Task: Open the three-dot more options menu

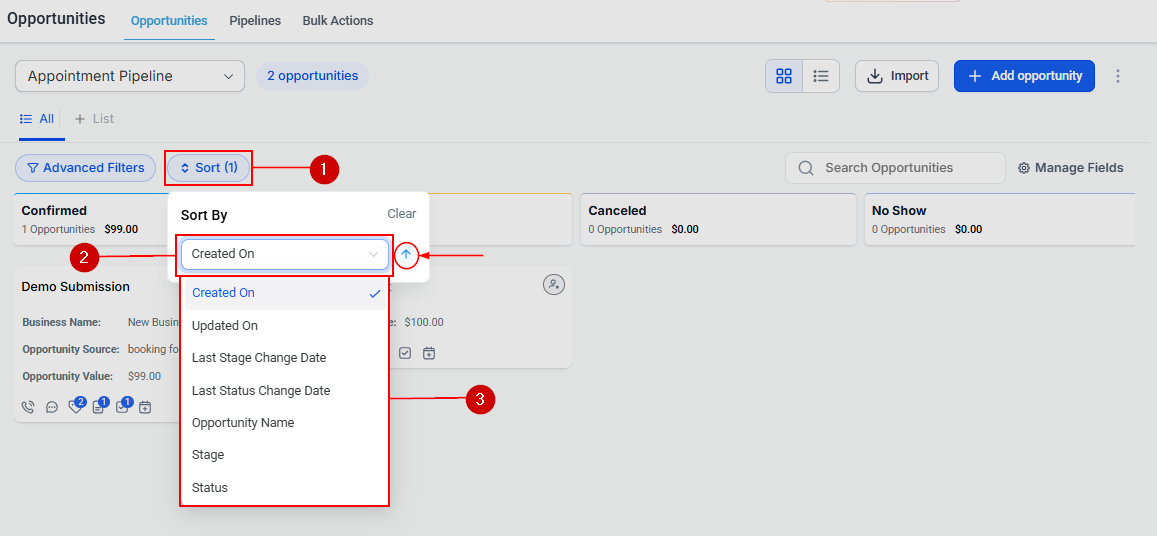Action: [x=1118, y=76]
